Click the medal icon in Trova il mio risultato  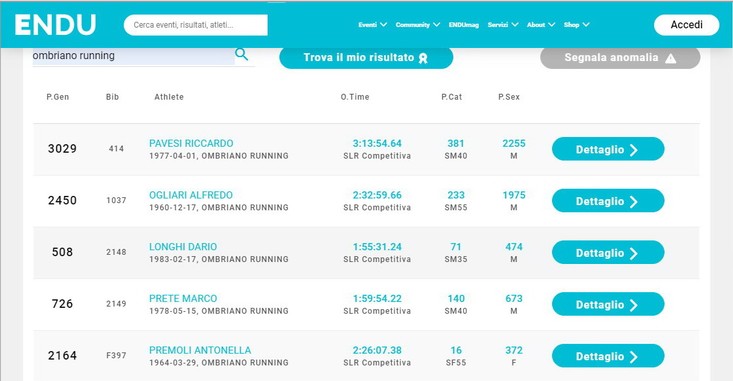coord(423,58)
